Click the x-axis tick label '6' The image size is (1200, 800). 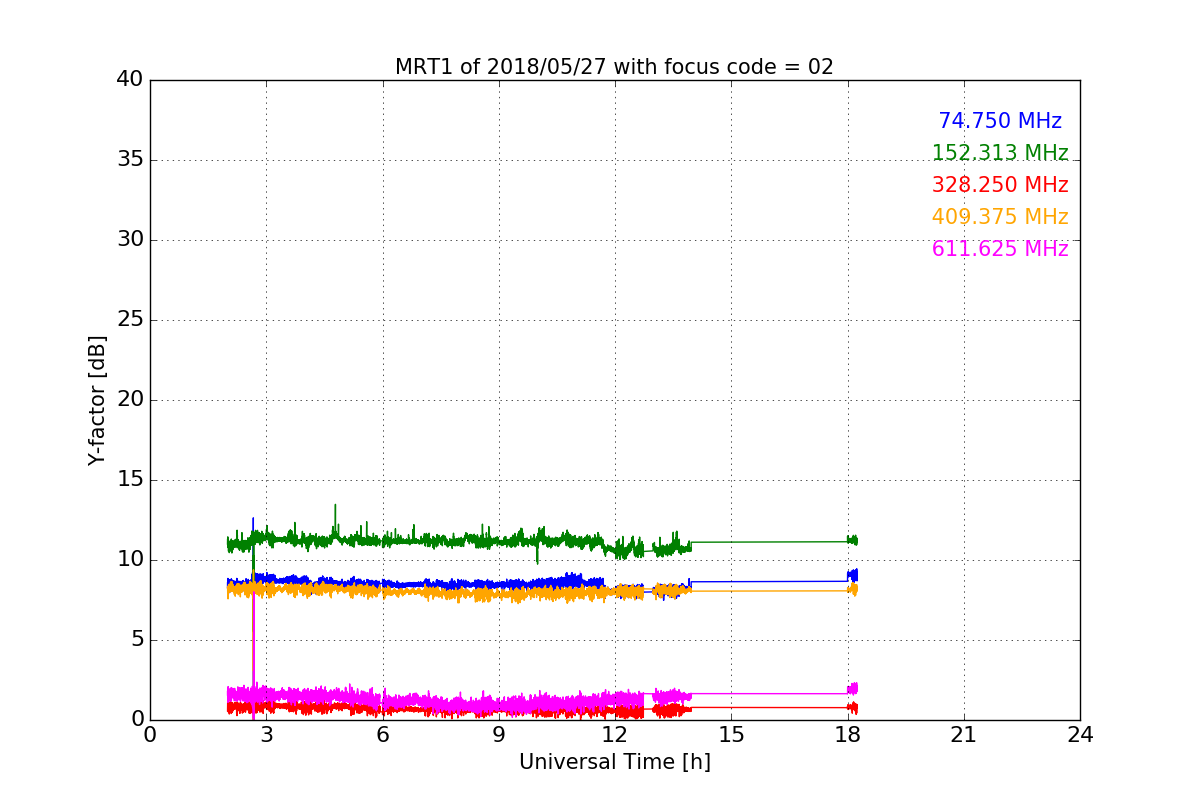(x=382, y=735)
